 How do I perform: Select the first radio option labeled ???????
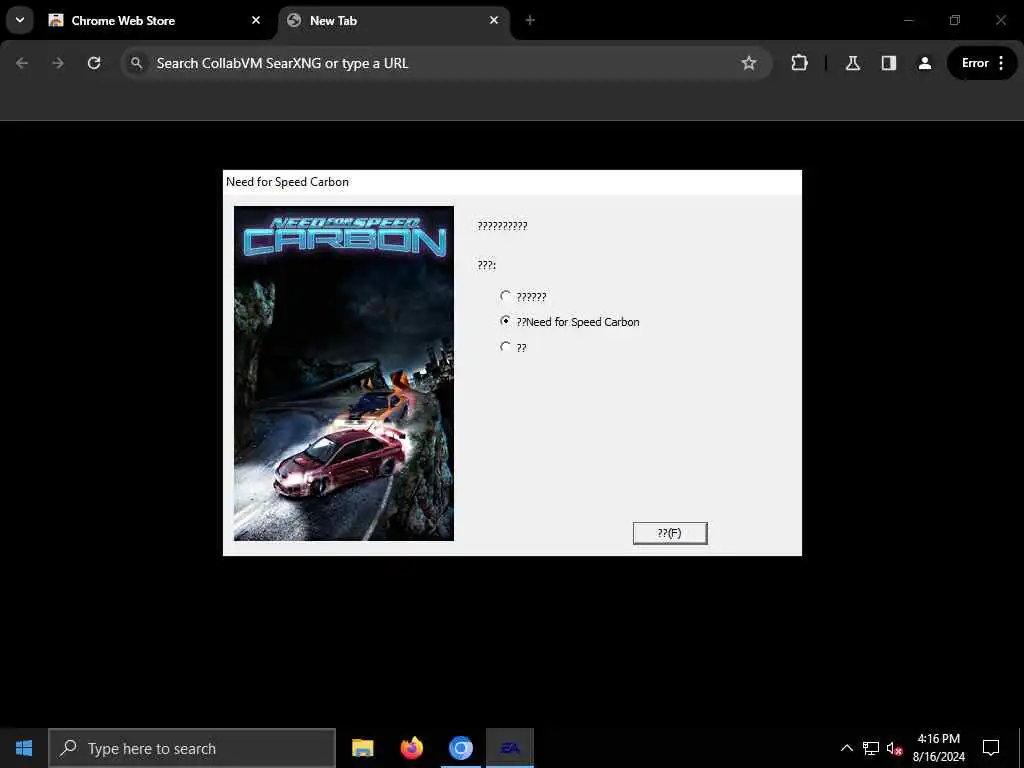point(523,296)
